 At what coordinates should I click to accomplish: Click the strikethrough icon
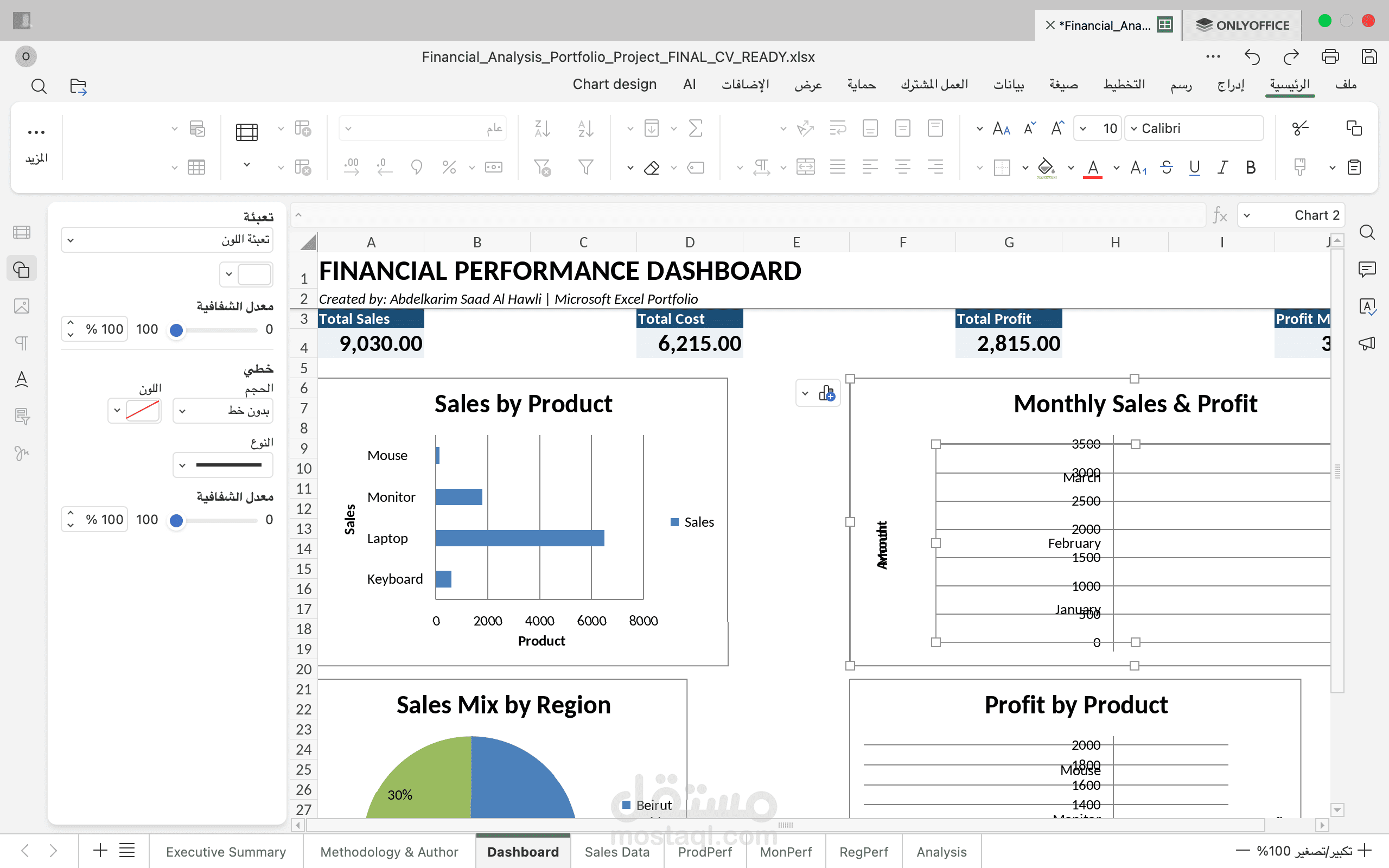1167,168
